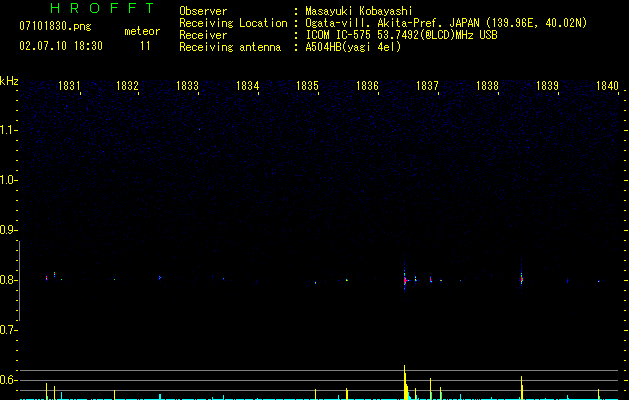The image size is (629, 400).
Task: Click the meteor count value 11
Action: [x=145, y=46]
